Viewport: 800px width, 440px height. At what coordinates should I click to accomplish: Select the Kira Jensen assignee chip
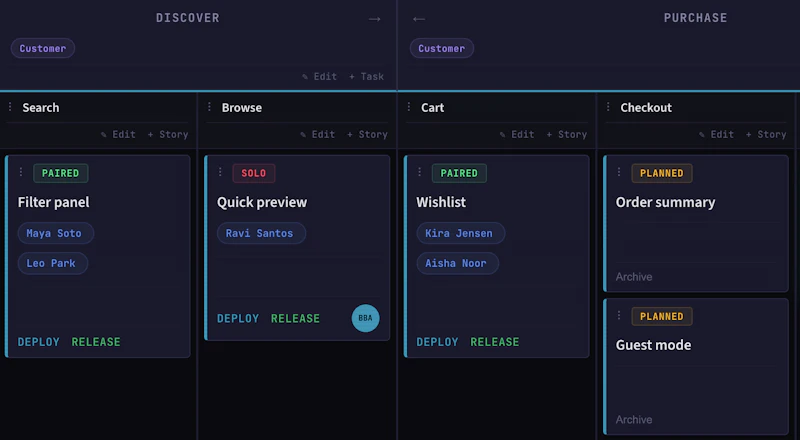pyautogui.click(x=461, y=233)
